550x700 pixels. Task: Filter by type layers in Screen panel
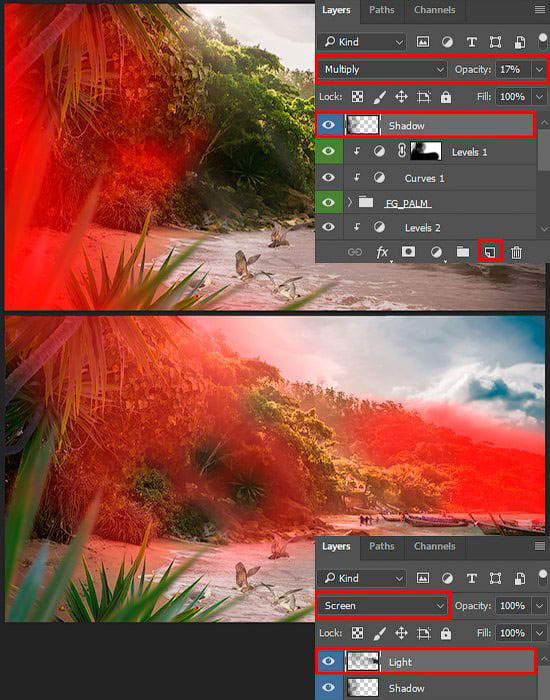pos(471,579)
